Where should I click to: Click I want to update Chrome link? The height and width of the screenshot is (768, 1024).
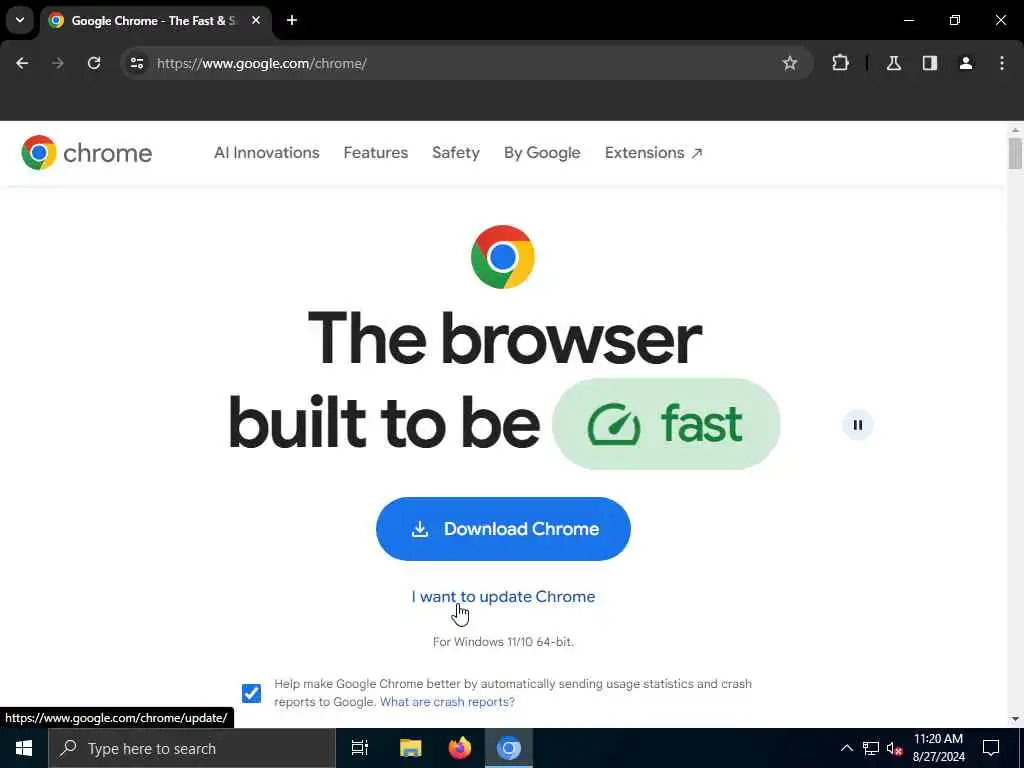[504, 597]
